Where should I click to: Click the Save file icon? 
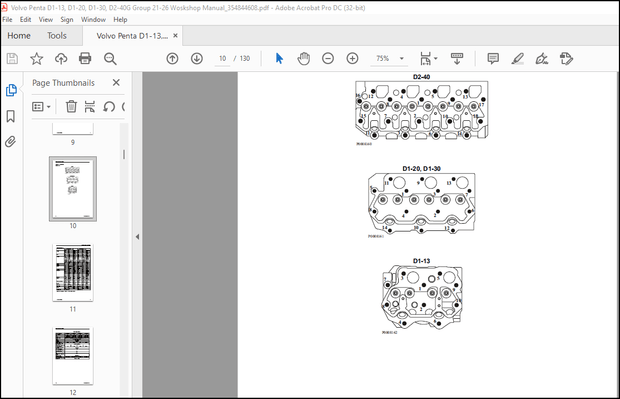tap(12, 59)
